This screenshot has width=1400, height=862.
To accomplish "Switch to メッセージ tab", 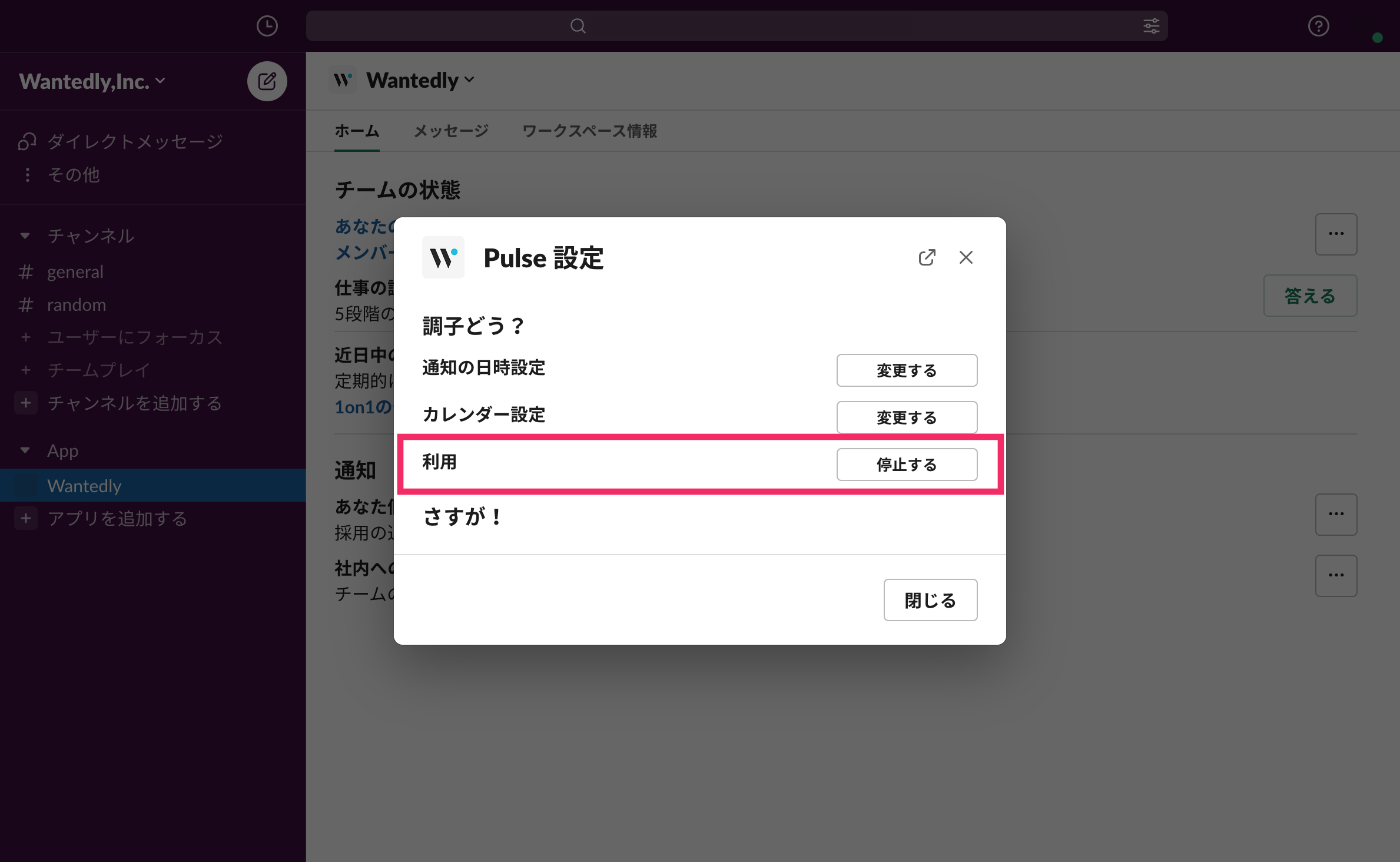I will point(451,131).
